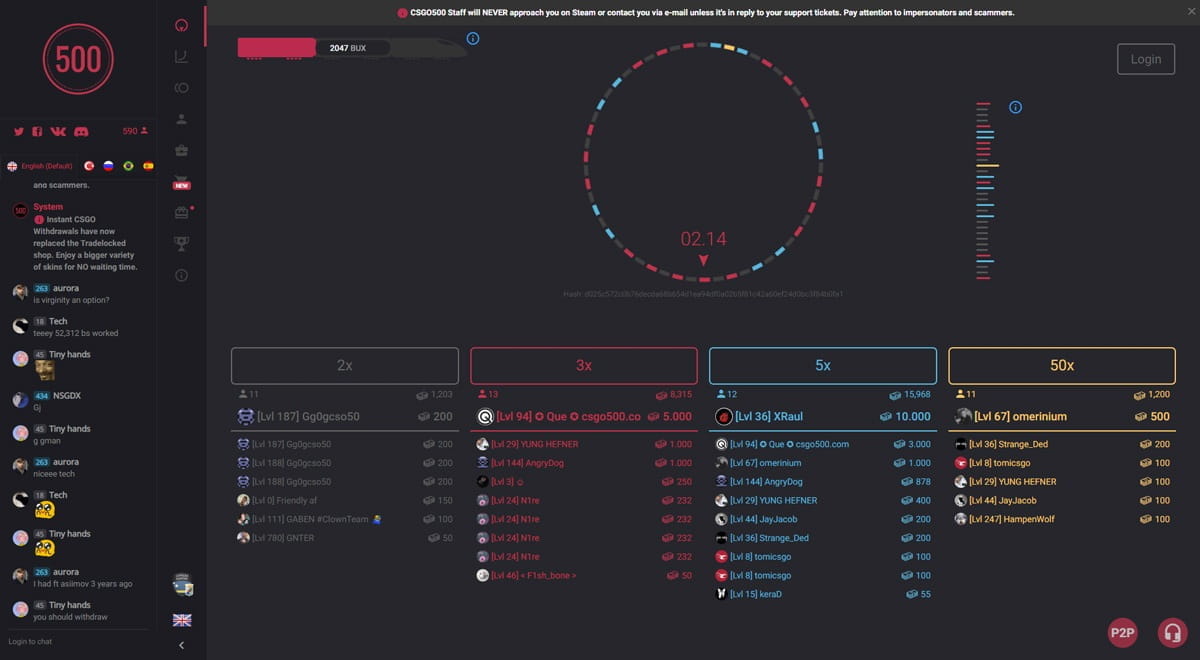Open the sidebar info circle icon
This screenshot has height=660, width=1200.
(181, 275)
